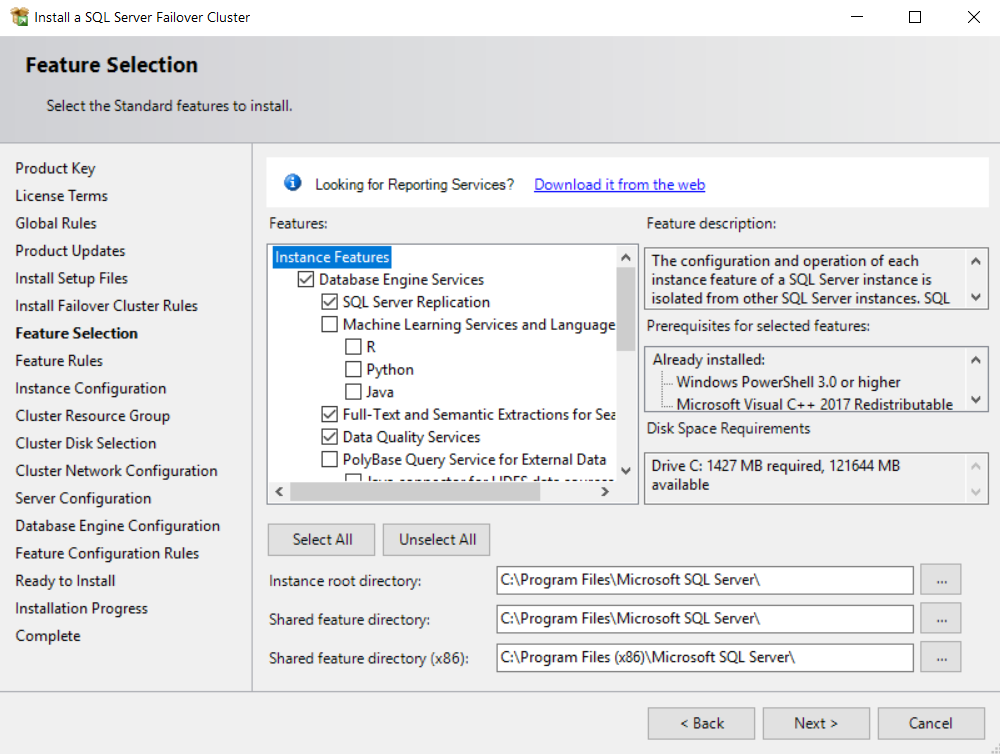Click the Feature description scroll down arrow

(x=976, y=297)
